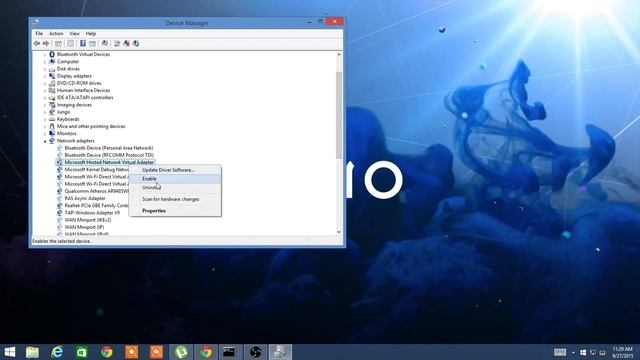
Task: Open the OBS taskbar icon
Action: (256, 352)
